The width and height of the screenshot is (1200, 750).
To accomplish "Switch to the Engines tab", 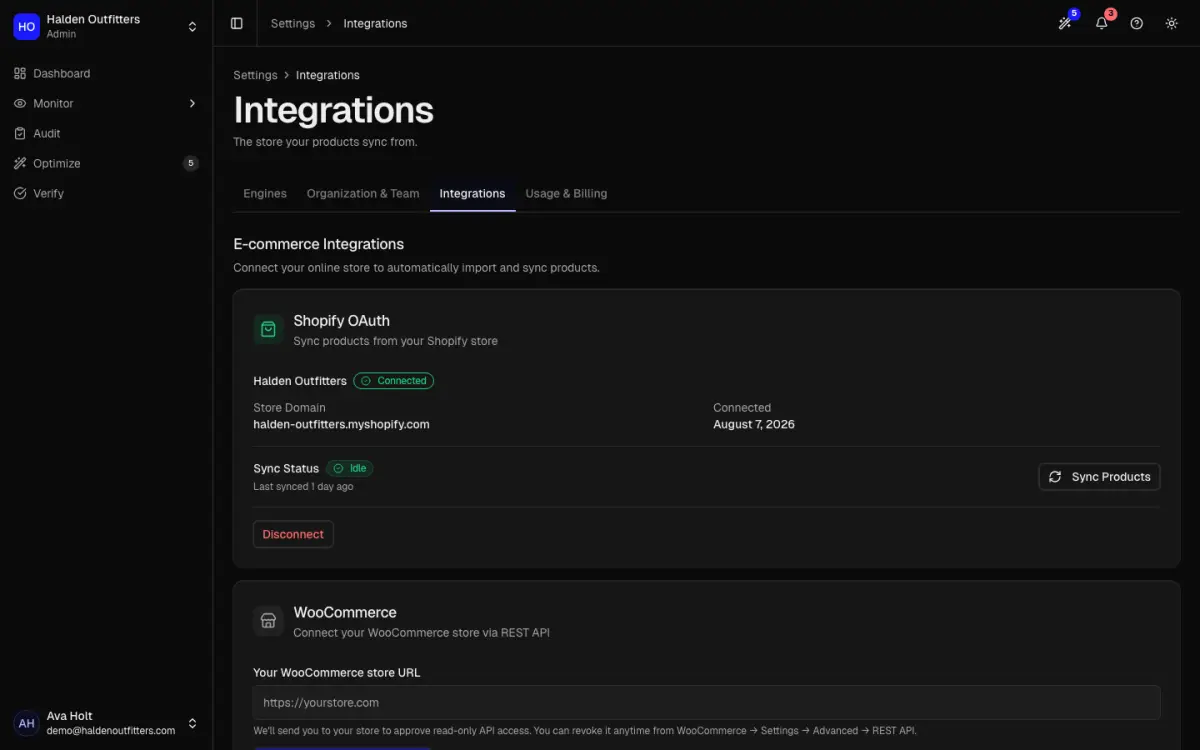I will point(265,193).
